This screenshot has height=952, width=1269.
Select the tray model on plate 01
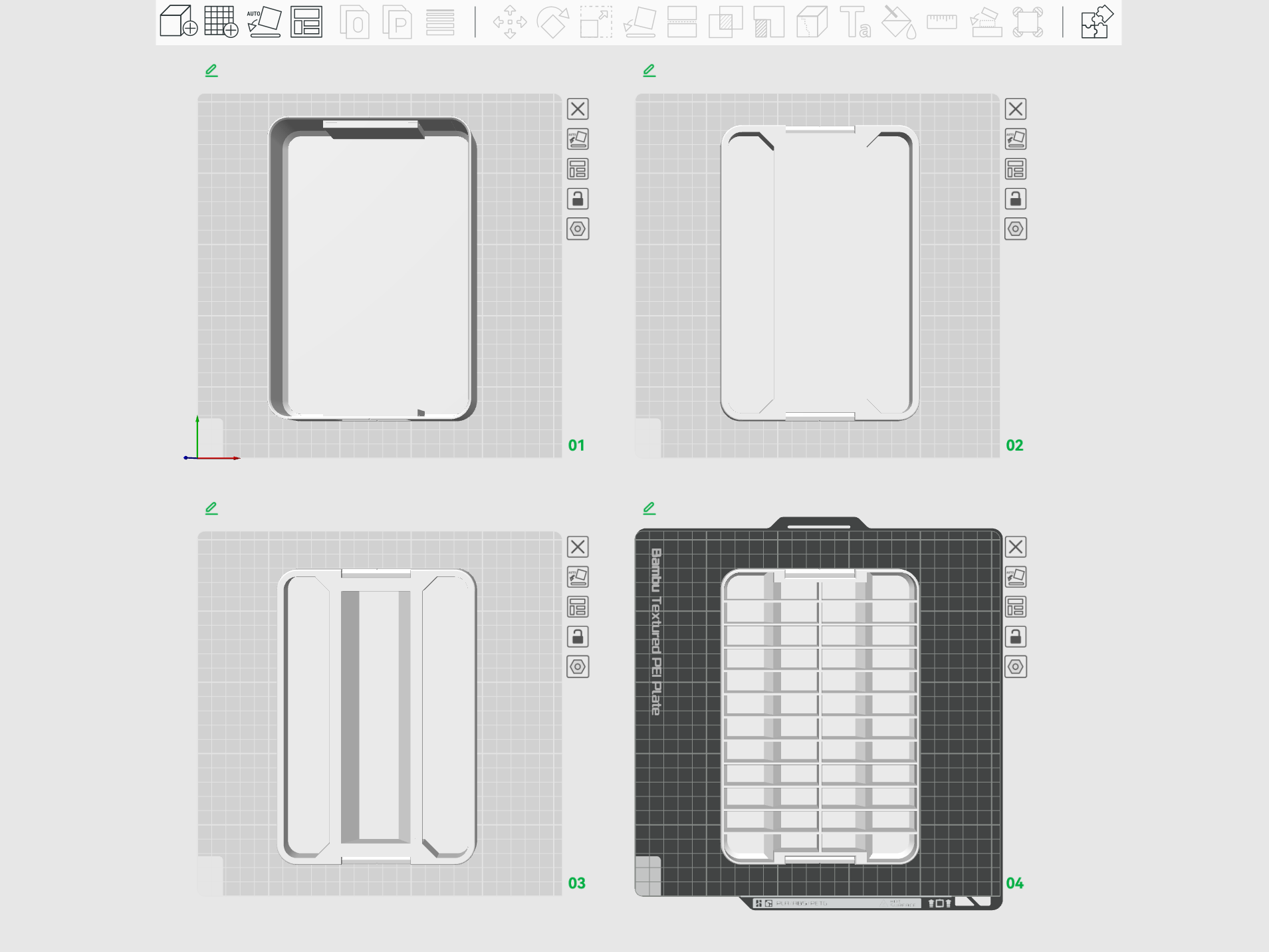[373, 269]
